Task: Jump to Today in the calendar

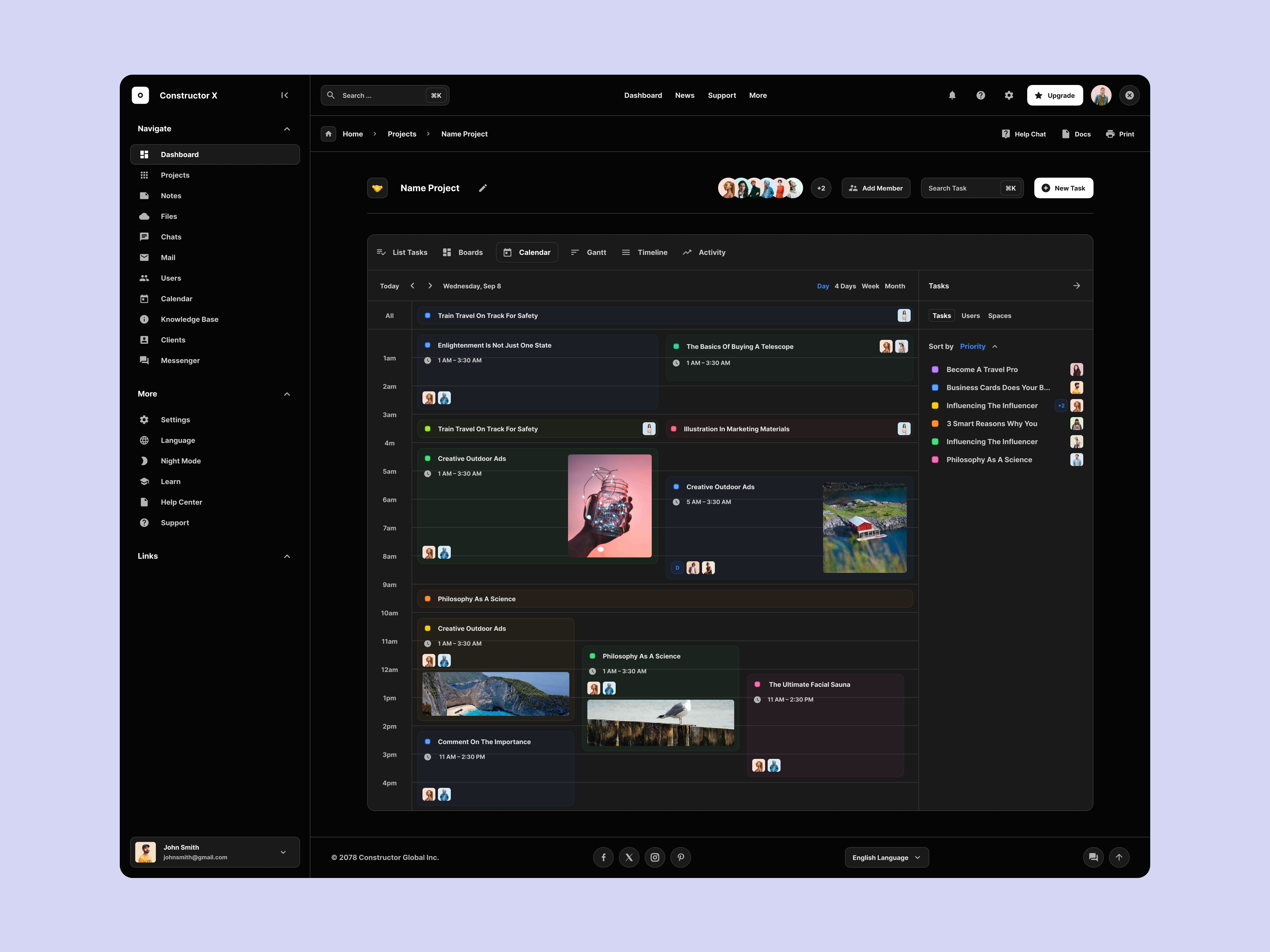Action: pyautogui.click(x=389, y=286)
